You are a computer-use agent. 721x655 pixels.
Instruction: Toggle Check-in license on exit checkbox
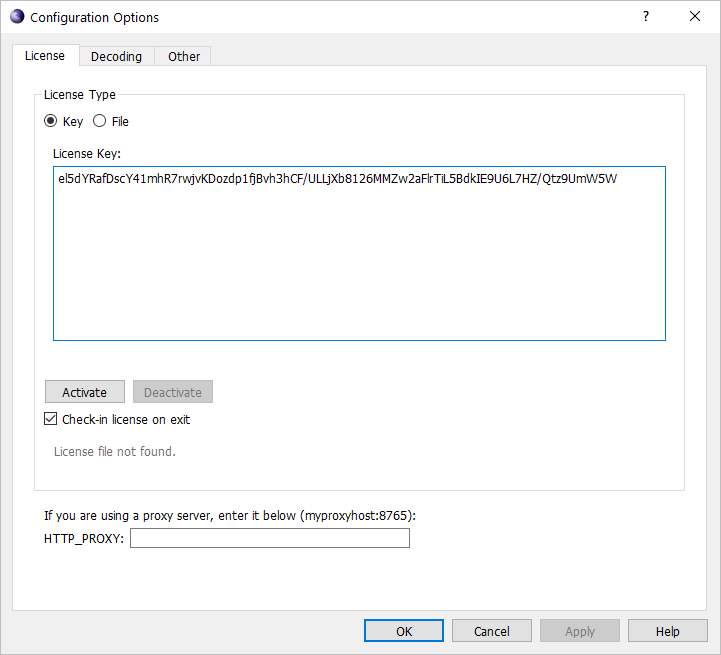point(52,419)
